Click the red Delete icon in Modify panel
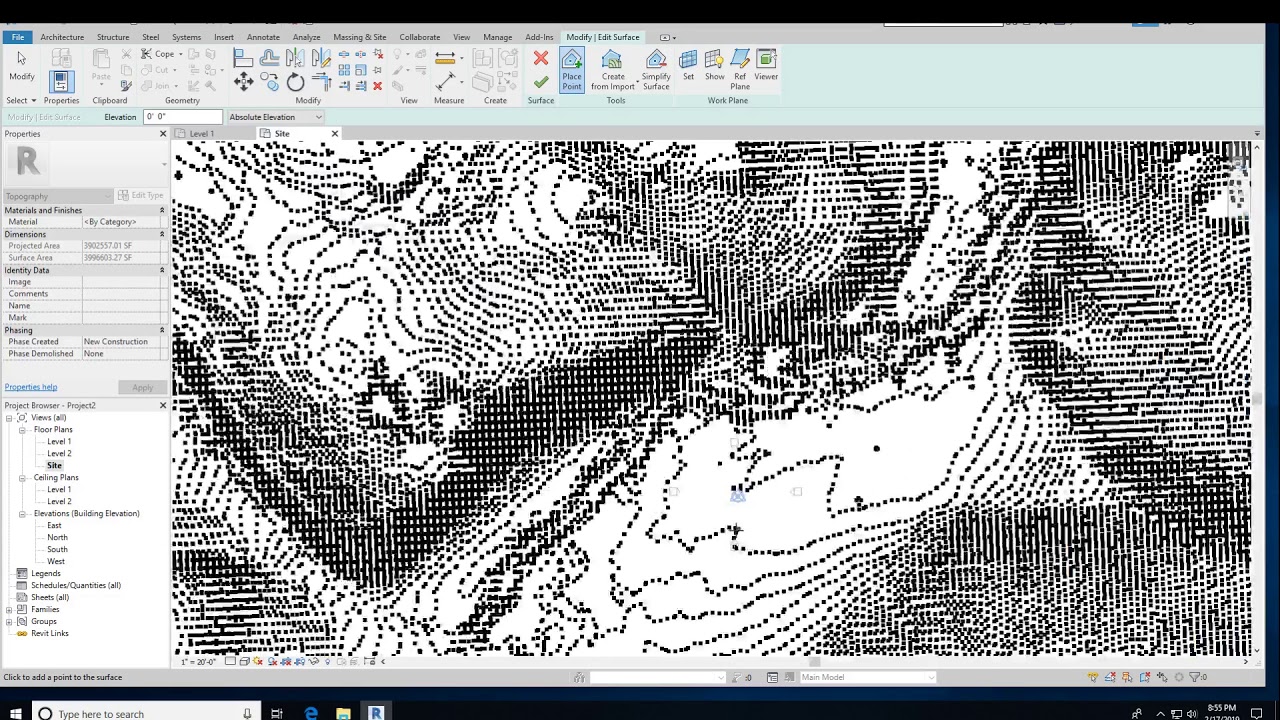This screenshot has height=720, width=1280. [377, 86]
